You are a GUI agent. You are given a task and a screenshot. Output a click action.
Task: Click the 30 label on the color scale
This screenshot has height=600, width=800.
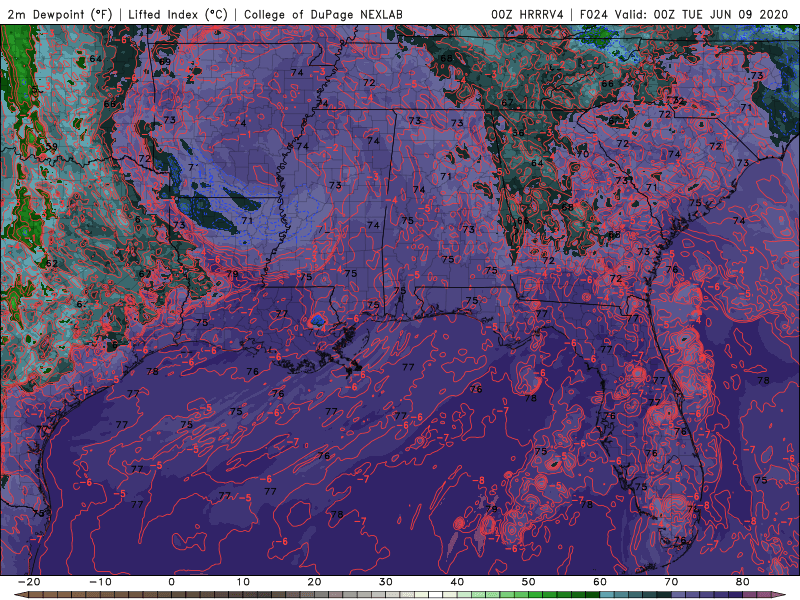pos(386,582)
